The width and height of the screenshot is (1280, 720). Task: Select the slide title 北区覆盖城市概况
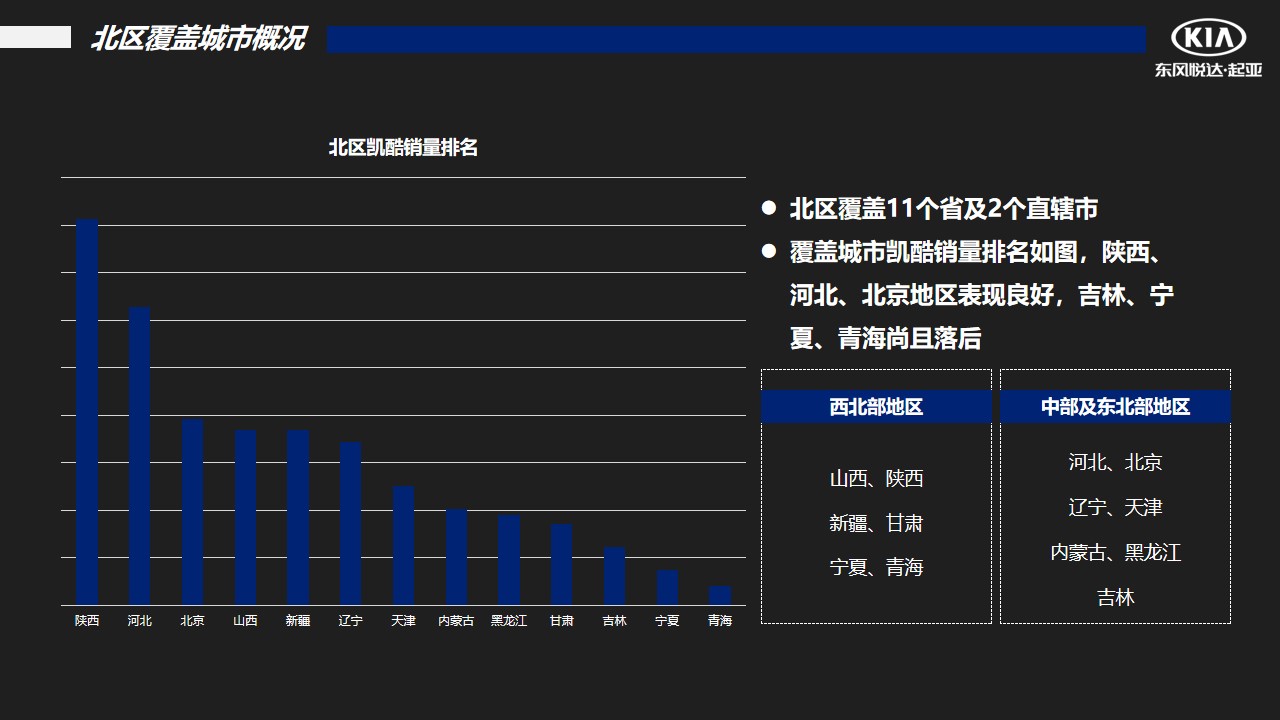pos(197,39)
